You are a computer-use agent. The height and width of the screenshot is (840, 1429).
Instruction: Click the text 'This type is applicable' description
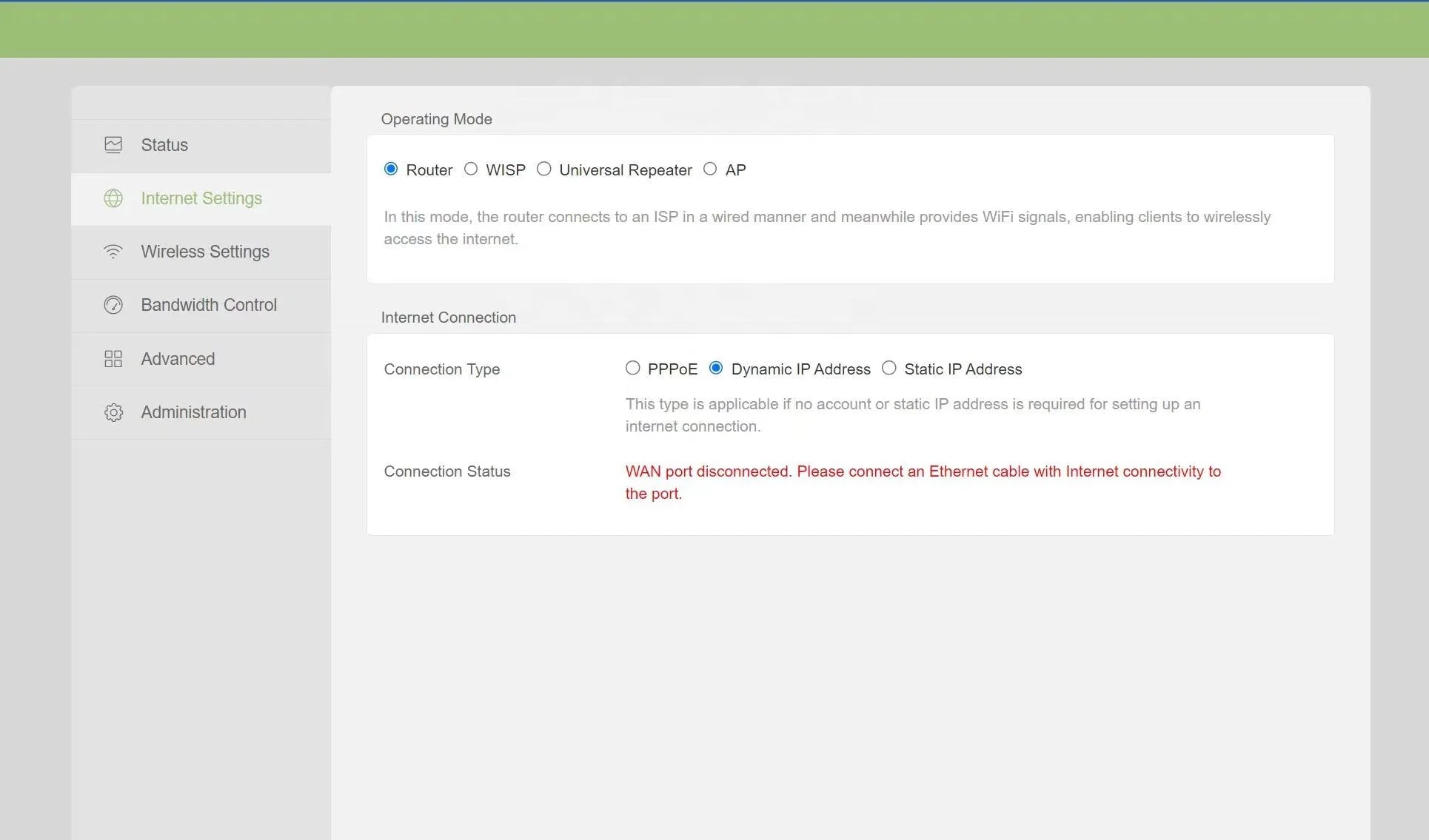(913, 415)
